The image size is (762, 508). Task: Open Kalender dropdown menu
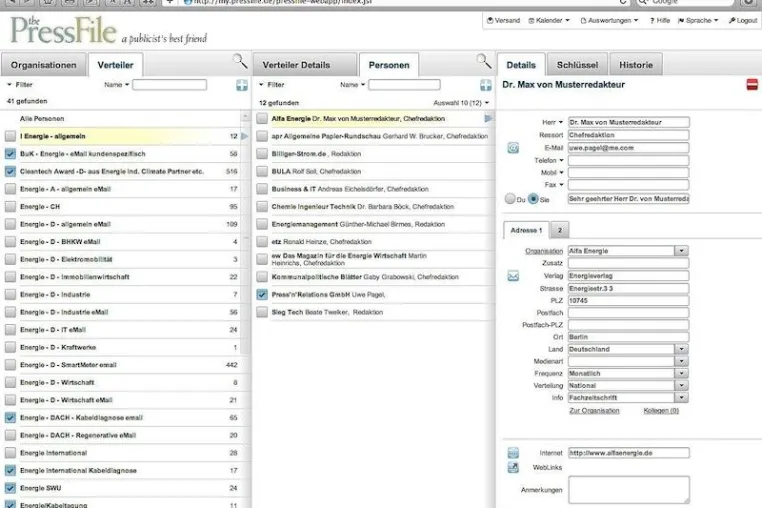(549, 20)
